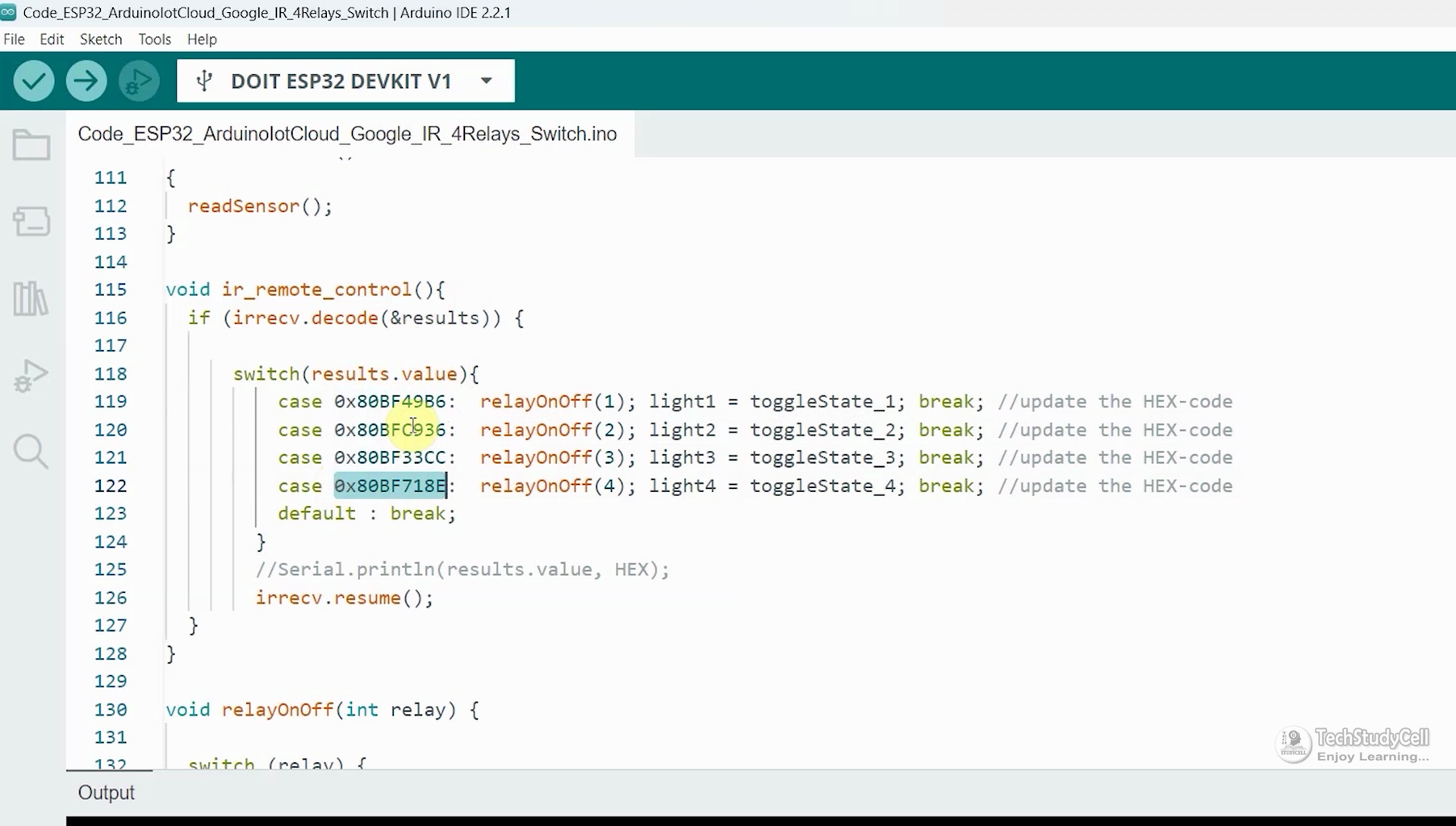1456x826 pixels.
Task: Open the Search sidebar panel
Action: [31, 452]
